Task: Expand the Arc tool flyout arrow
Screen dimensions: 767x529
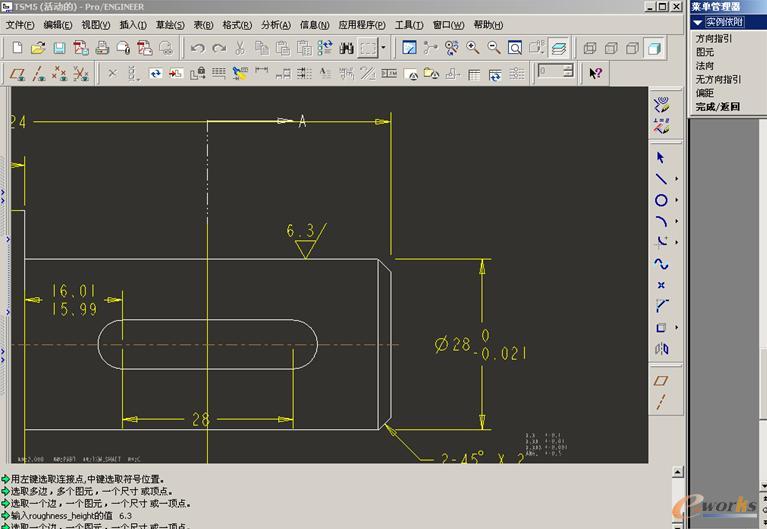Action: (677, 221)
